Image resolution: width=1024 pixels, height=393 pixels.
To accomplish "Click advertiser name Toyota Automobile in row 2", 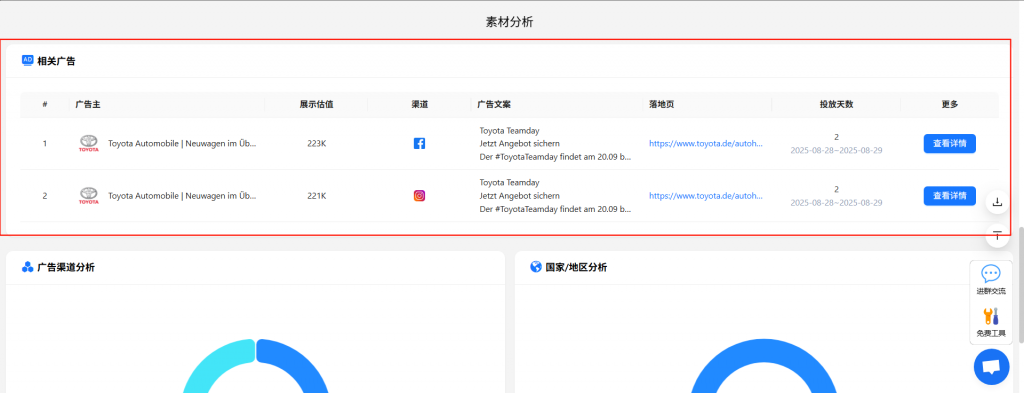I will pyautogui.click(x=182, y=195).
